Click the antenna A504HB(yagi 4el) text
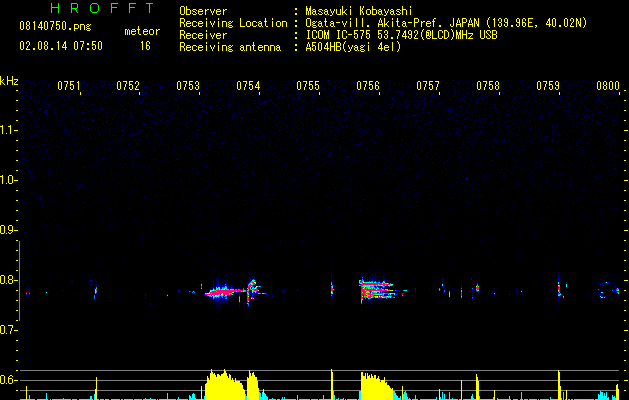Screen dimensions: 629x400 point(353,47)
